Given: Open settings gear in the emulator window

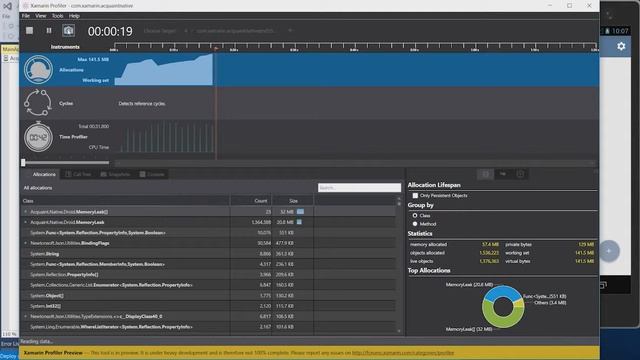Looking at the screenshot, I should pyautogui.click(x=621, y=46).
